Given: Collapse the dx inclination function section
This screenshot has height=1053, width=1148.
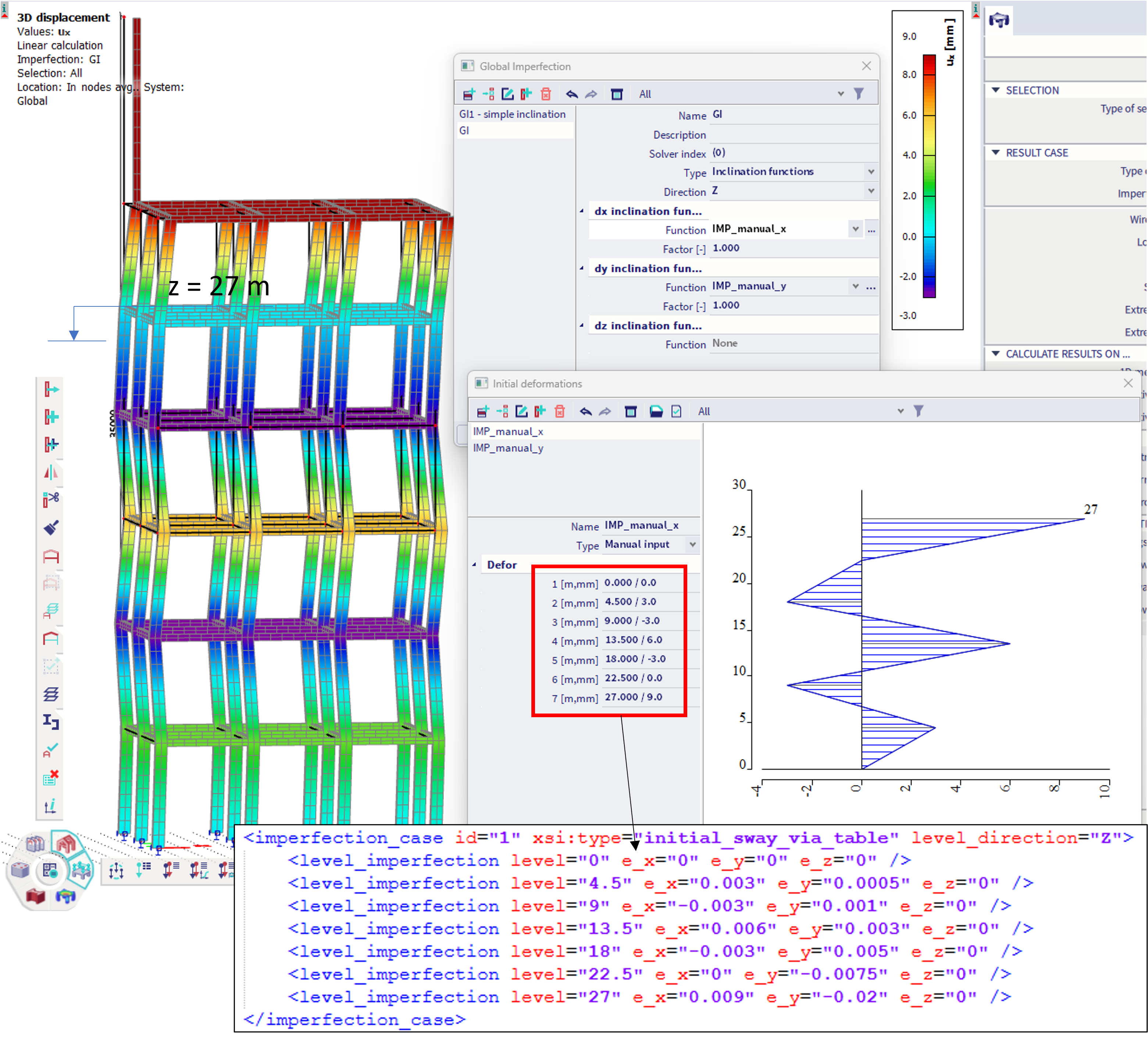Looking at the screenshot, I should point(582,211).
